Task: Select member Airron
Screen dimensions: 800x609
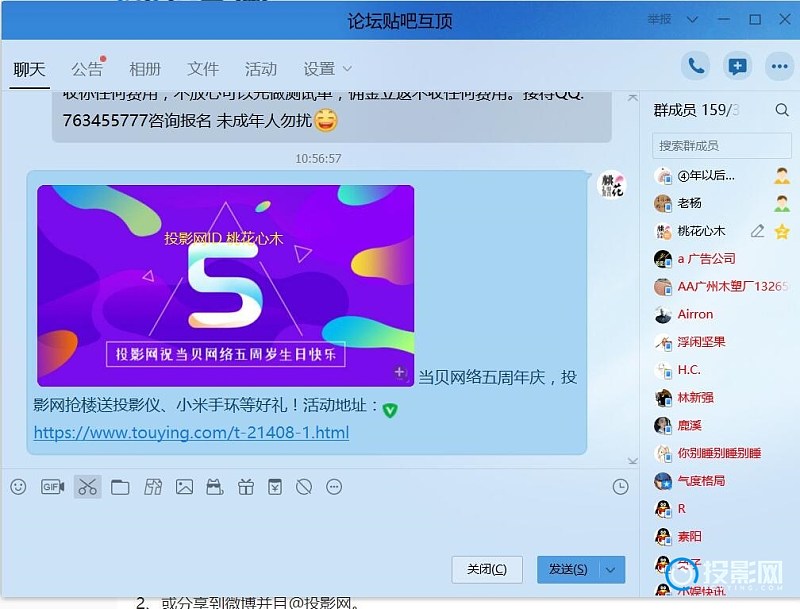Action: pyautogui.click(x=721, y=314)
